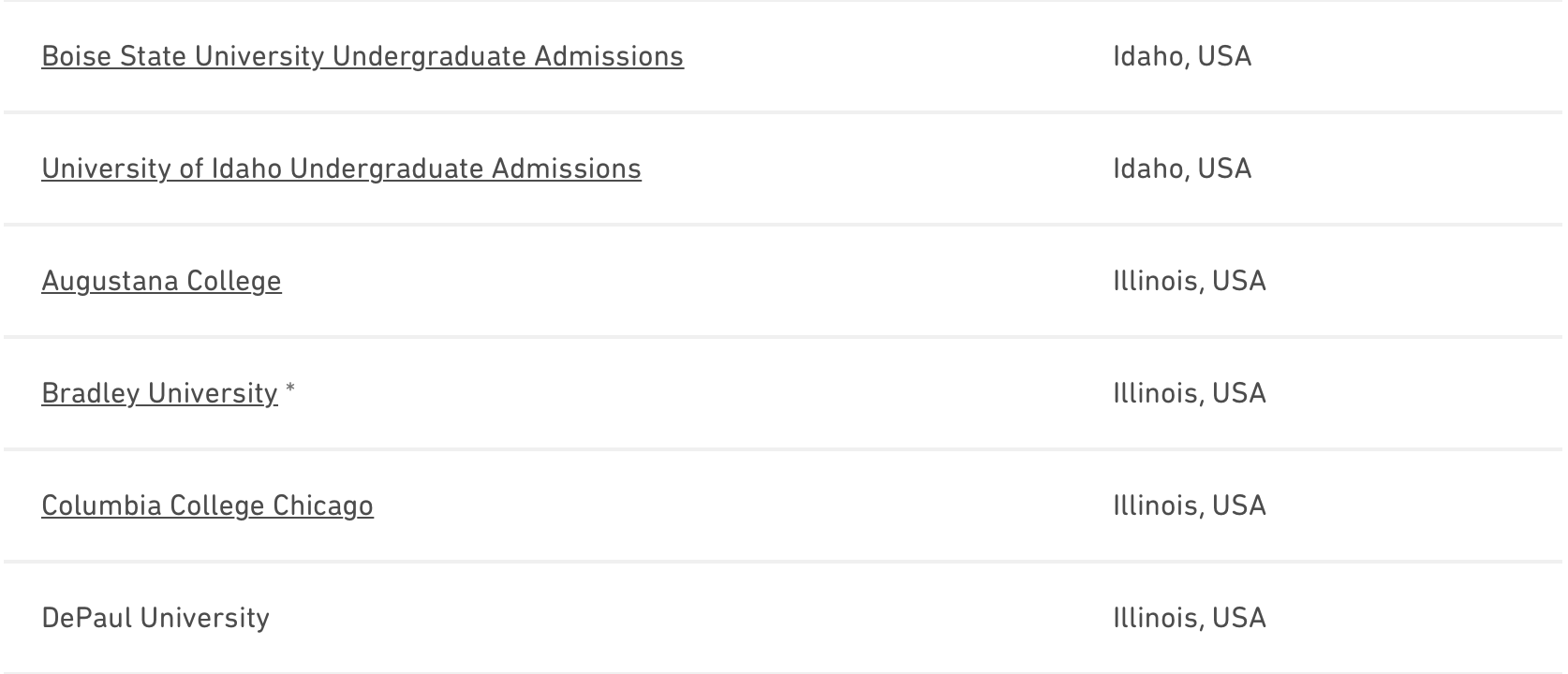The height and width of the screenshot is (674, 1568).
Task: Visit the Bradley University link
Action: 159,393
